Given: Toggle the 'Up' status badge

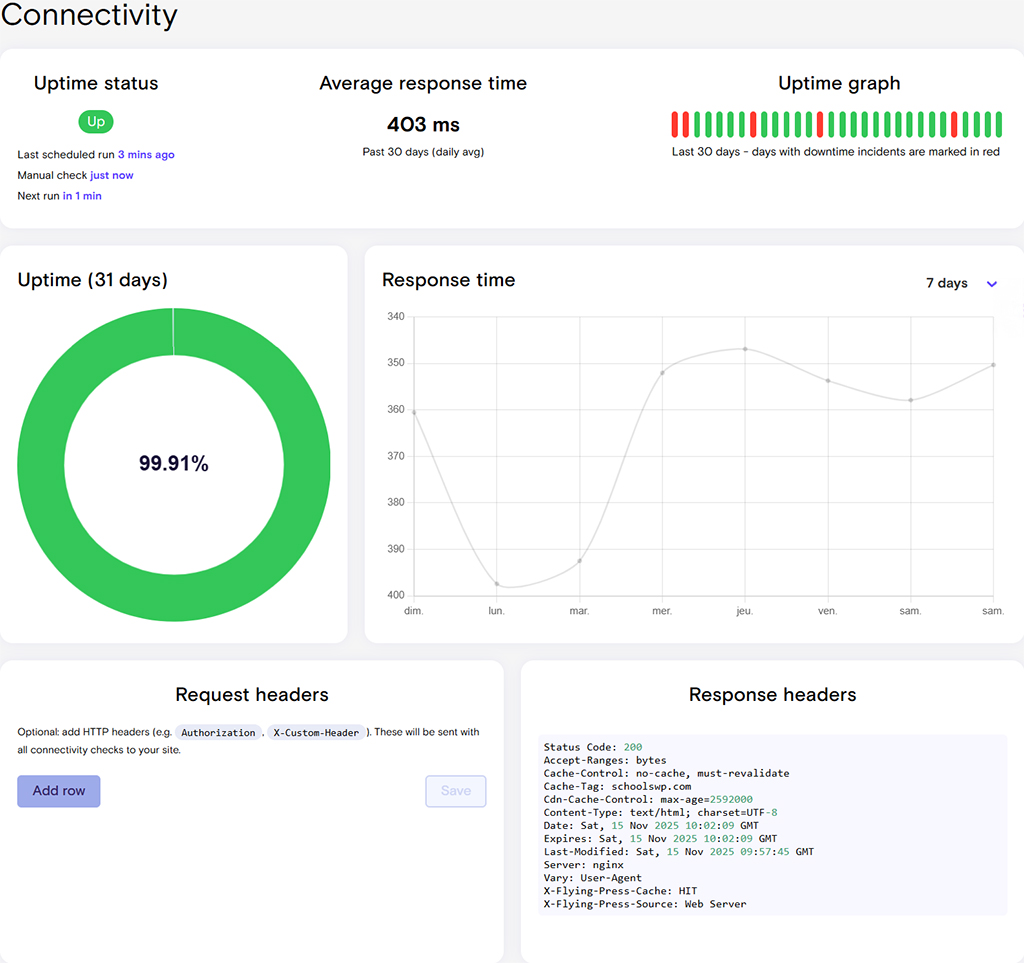Looking at the screenshot, I should (x=95, y=121).
